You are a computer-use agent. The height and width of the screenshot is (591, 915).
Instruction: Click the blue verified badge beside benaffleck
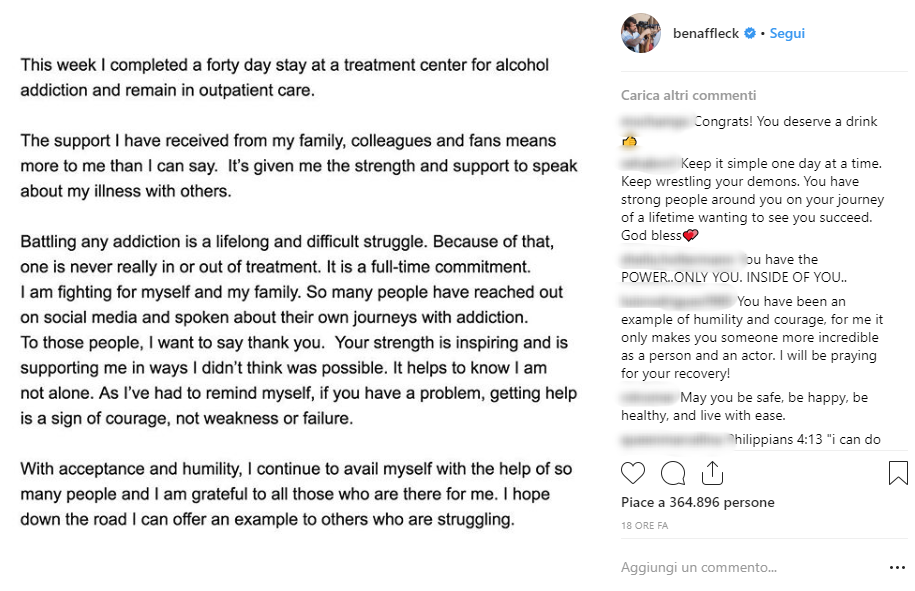point(749,34)
